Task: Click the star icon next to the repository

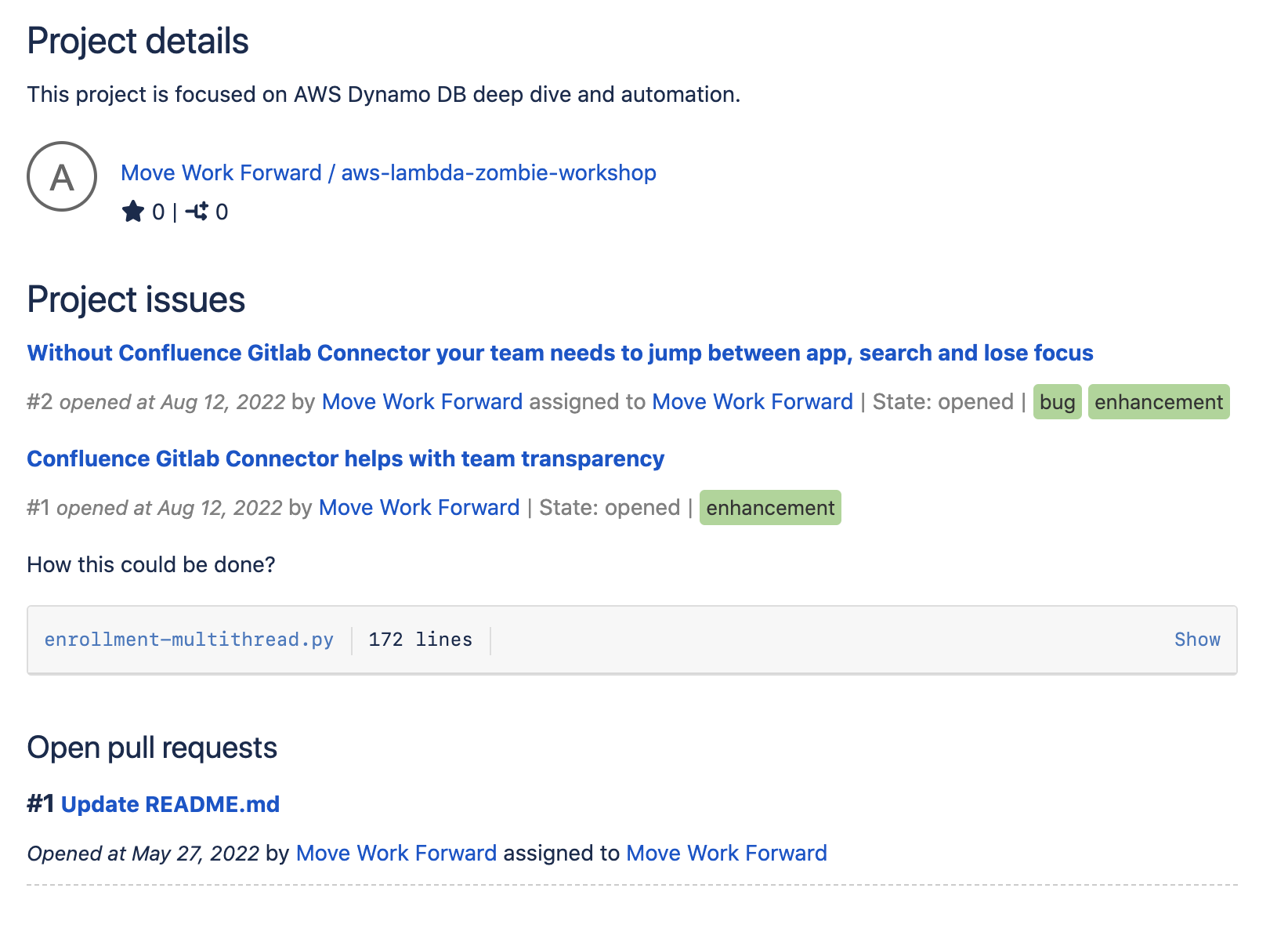Action: tap(132, 211)
